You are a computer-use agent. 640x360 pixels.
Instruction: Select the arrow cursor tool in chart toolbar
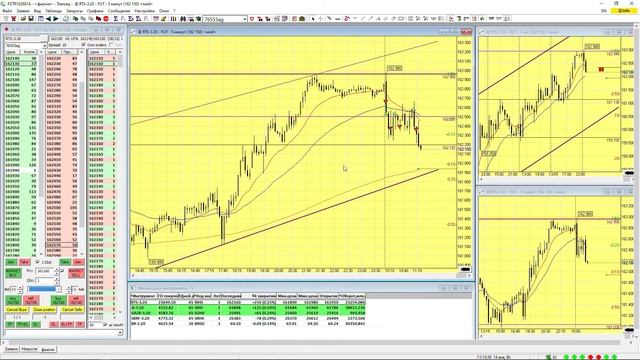(313, 19)
